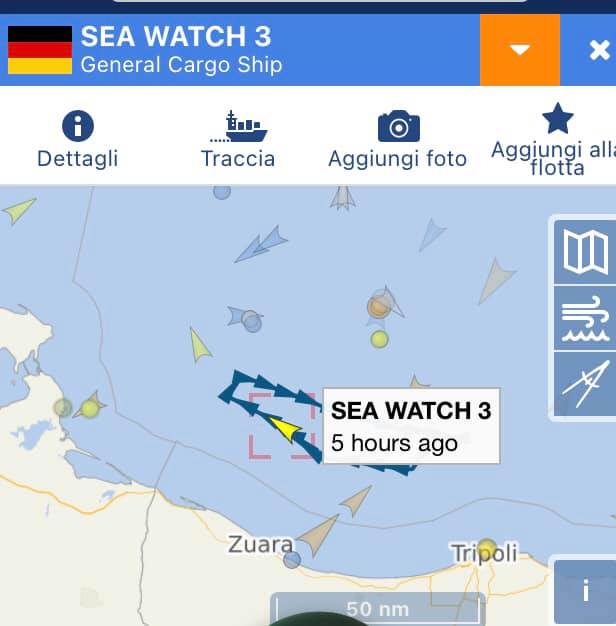Click the 50 nm scale bar

coord(378,609)
